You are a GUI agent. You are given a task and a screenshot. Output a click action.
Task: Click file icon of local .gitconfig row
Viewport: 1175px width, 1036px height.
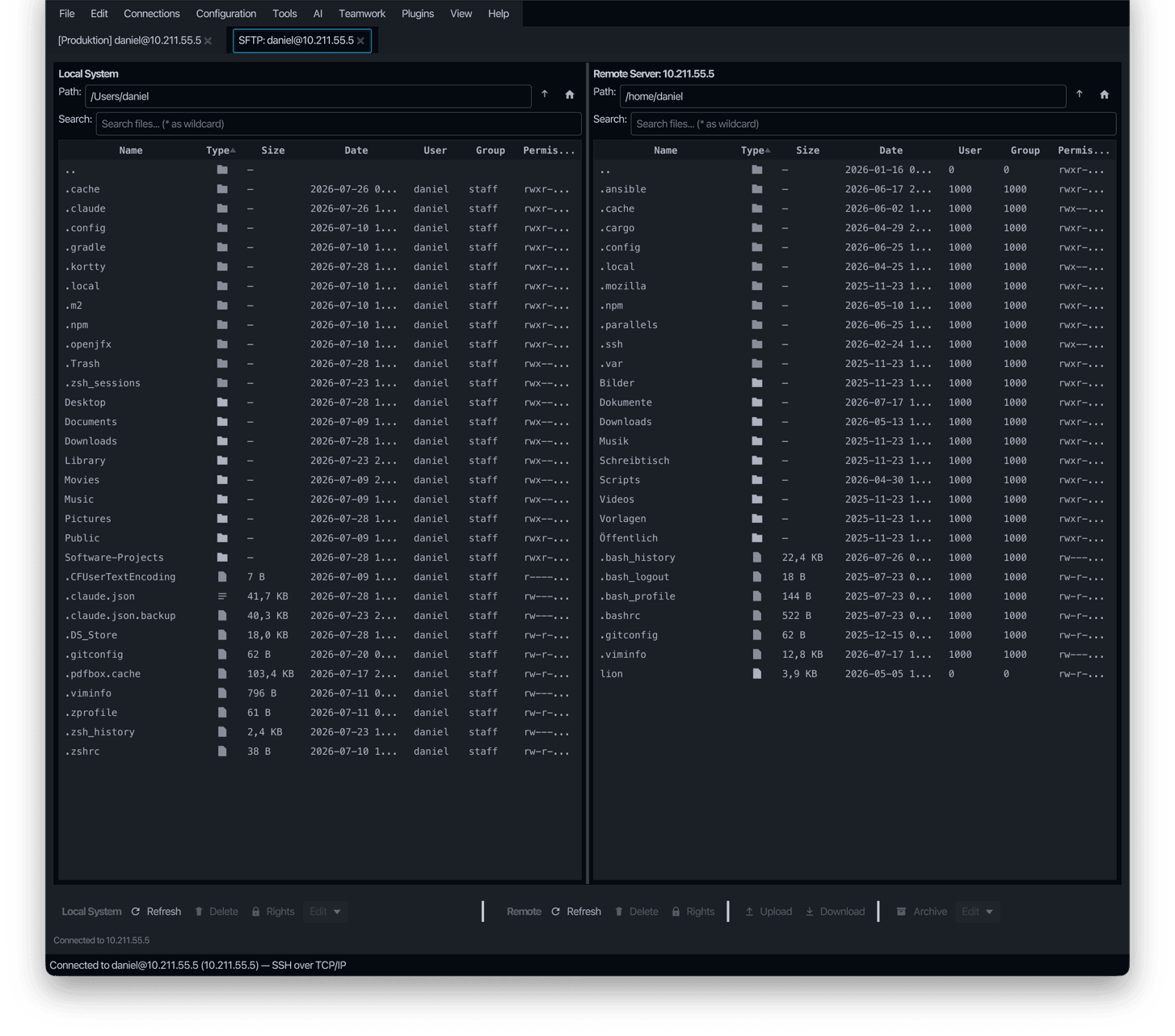pyautogui.click(x=222, y=655)
